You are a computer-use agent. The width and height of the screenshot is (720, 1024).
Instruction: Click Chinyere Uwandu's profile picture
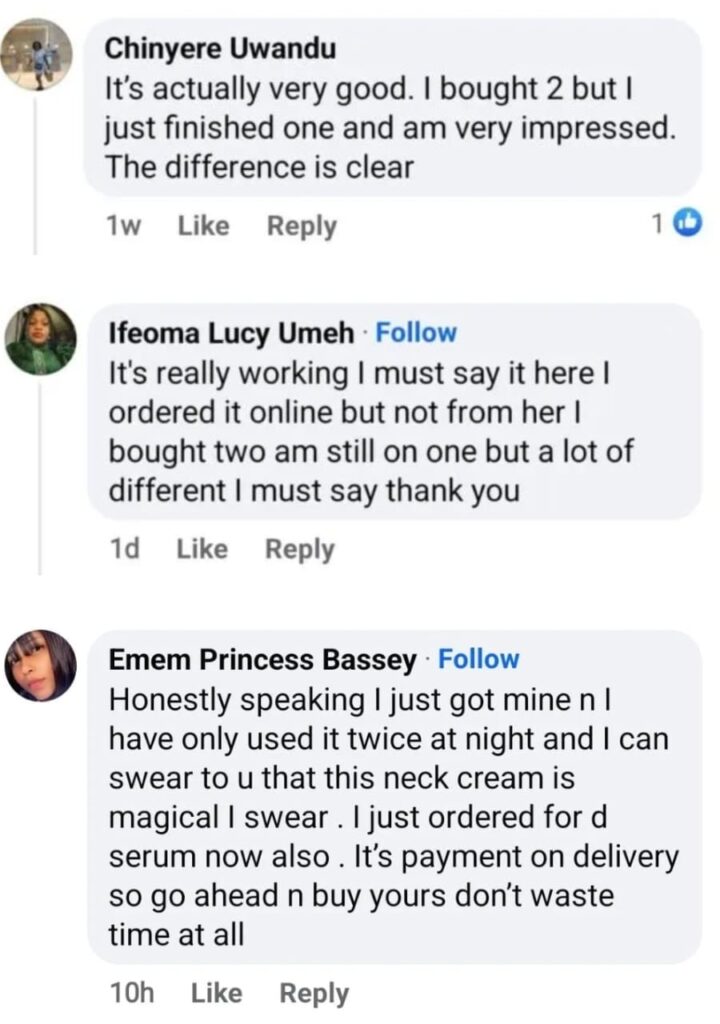(x=36, y=55)
